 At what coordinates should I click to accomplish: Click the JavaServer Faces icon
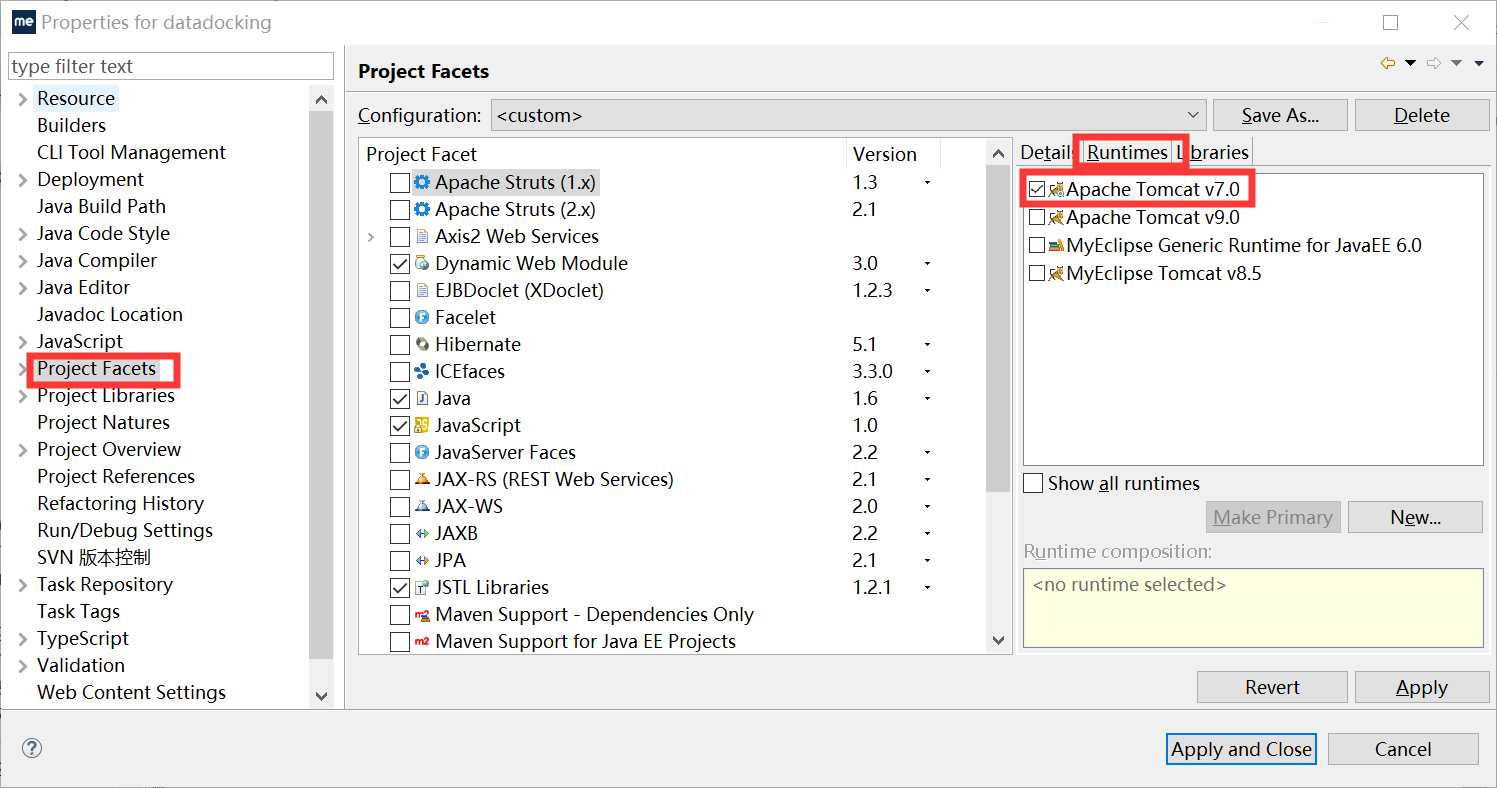(x=422, y=452)
